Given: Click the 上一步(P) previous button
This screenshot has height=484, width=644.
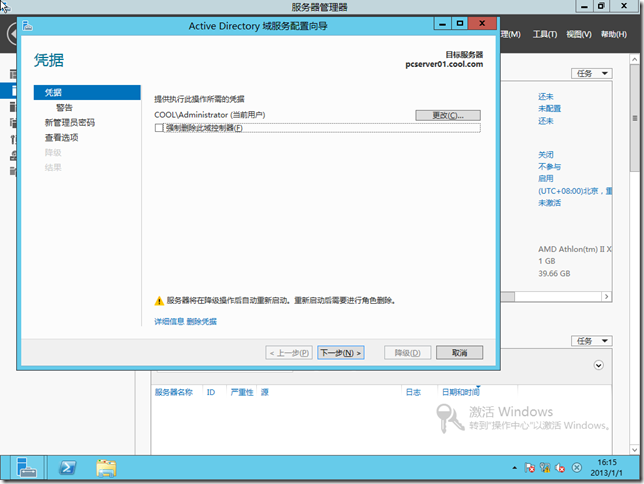Looking at the screenshot, I should tap(289, 353).
